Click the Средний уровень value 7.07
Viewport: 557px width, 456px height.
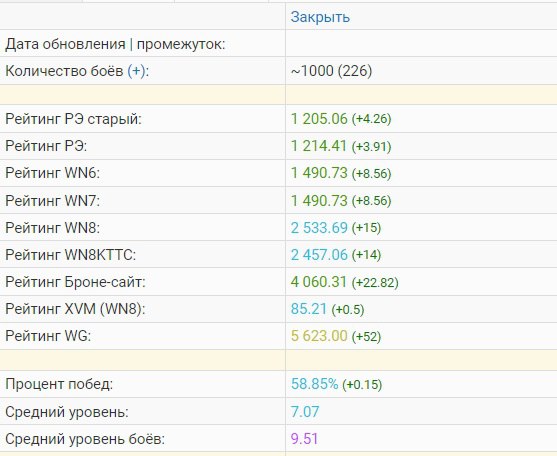click(305, 412)
